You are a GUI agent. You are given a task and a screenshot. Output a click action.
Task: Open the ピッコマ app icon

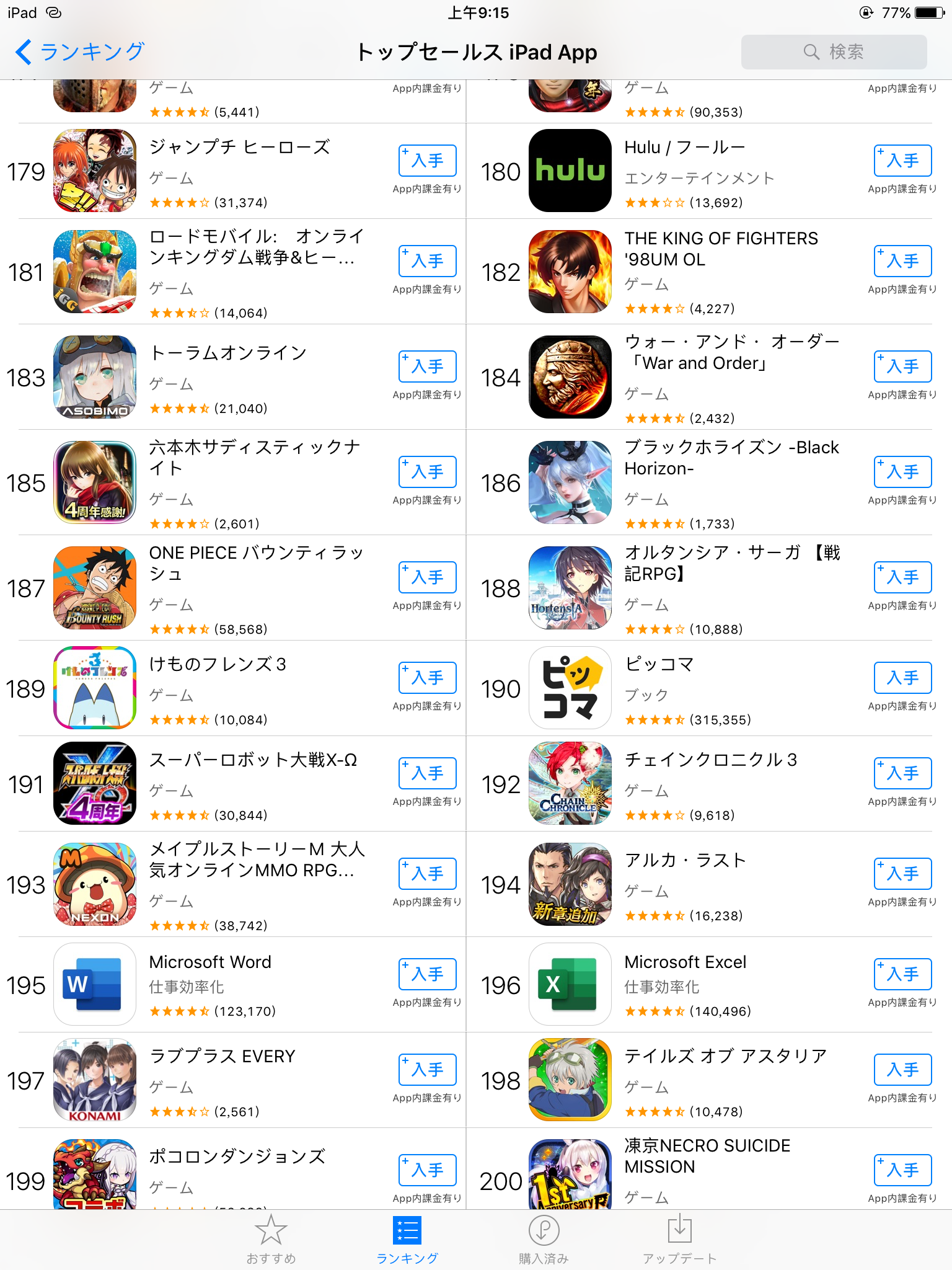click(x=570, y=688)
